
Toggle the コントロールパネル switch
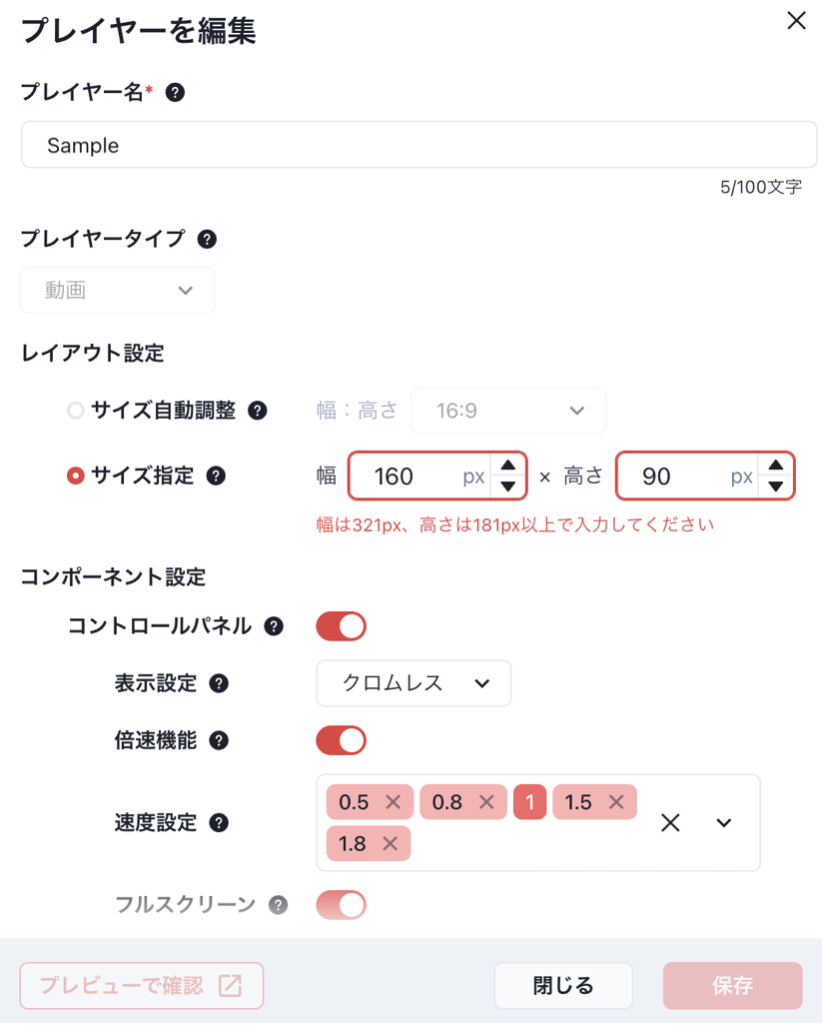[x=341, y=627]
